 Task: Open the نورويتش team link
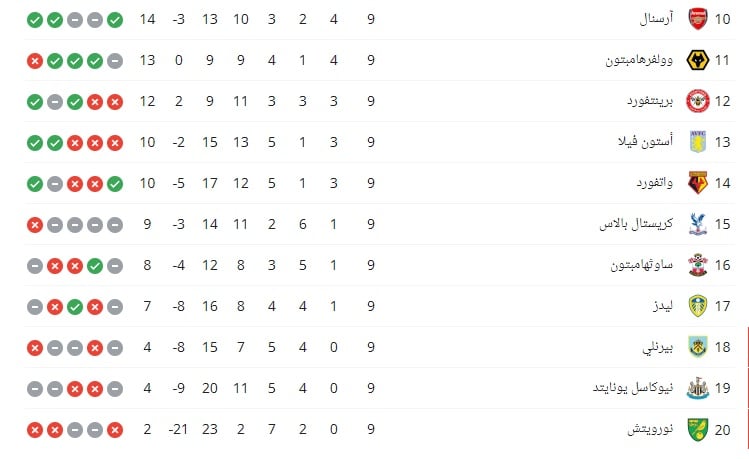click(650, 429)
